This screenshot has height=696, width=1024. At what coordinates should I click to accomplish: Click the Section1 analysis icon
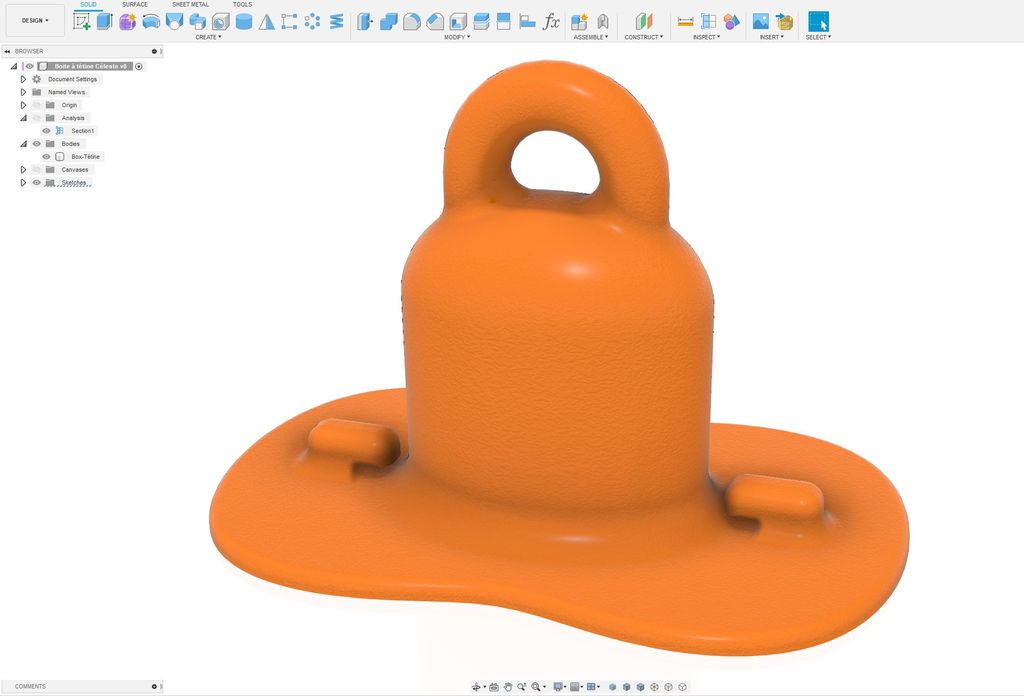(x=59, y=131)
